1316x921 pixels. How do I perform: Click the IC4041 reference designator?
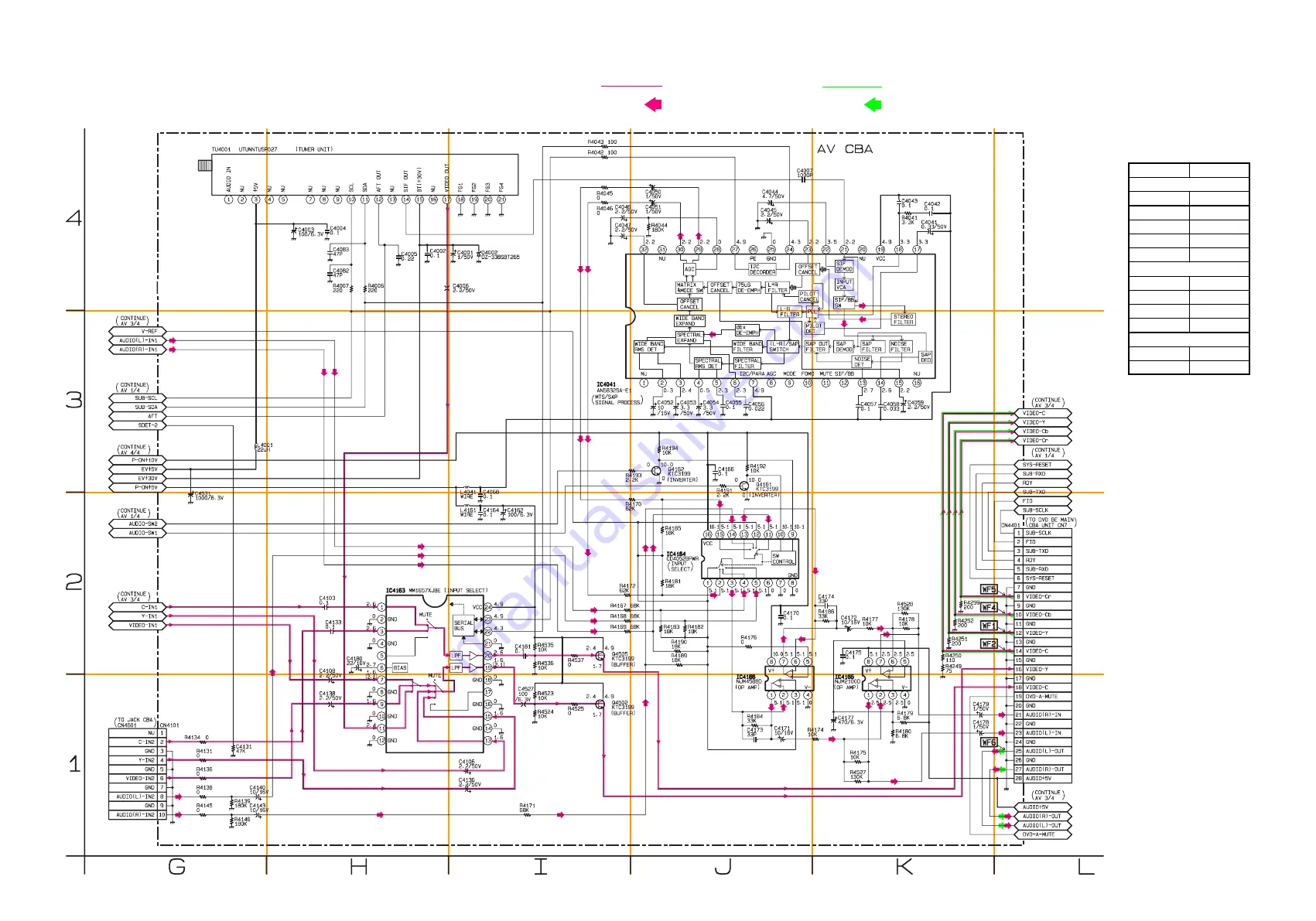[x=606, y=384]
